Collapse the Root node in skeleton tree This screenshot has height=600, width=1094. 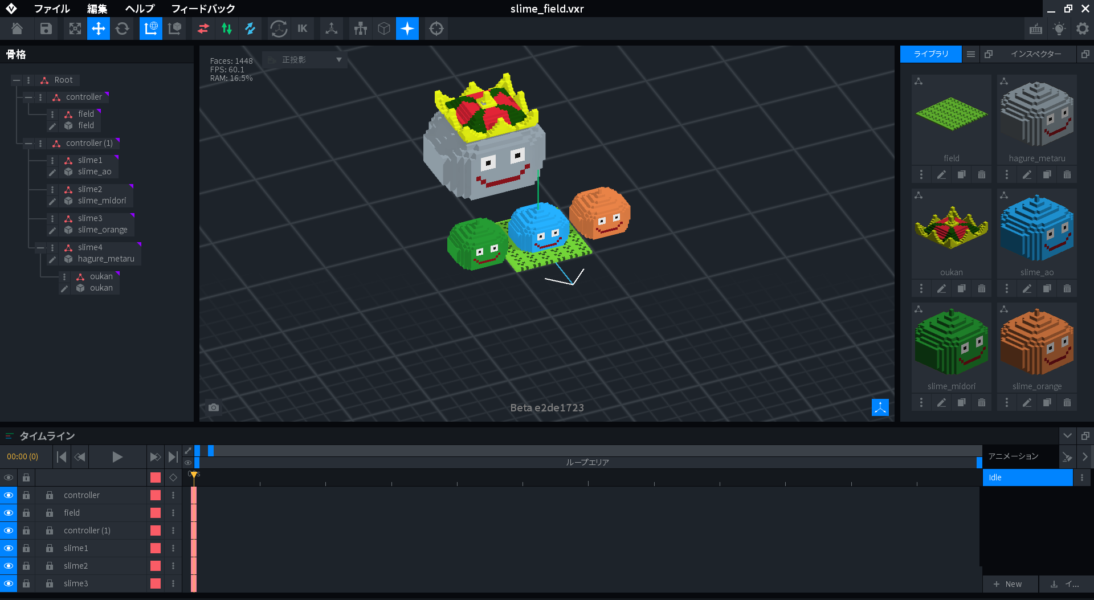click(x=16, y=80)
